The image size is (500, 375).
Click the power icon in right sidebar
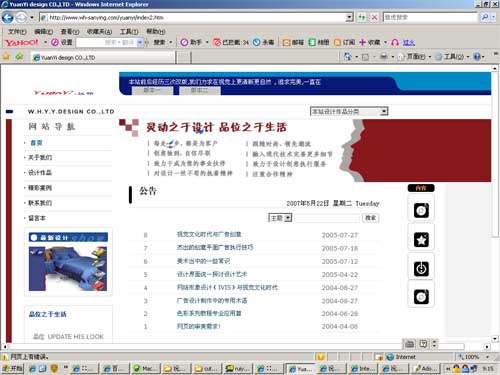[421, 268]
